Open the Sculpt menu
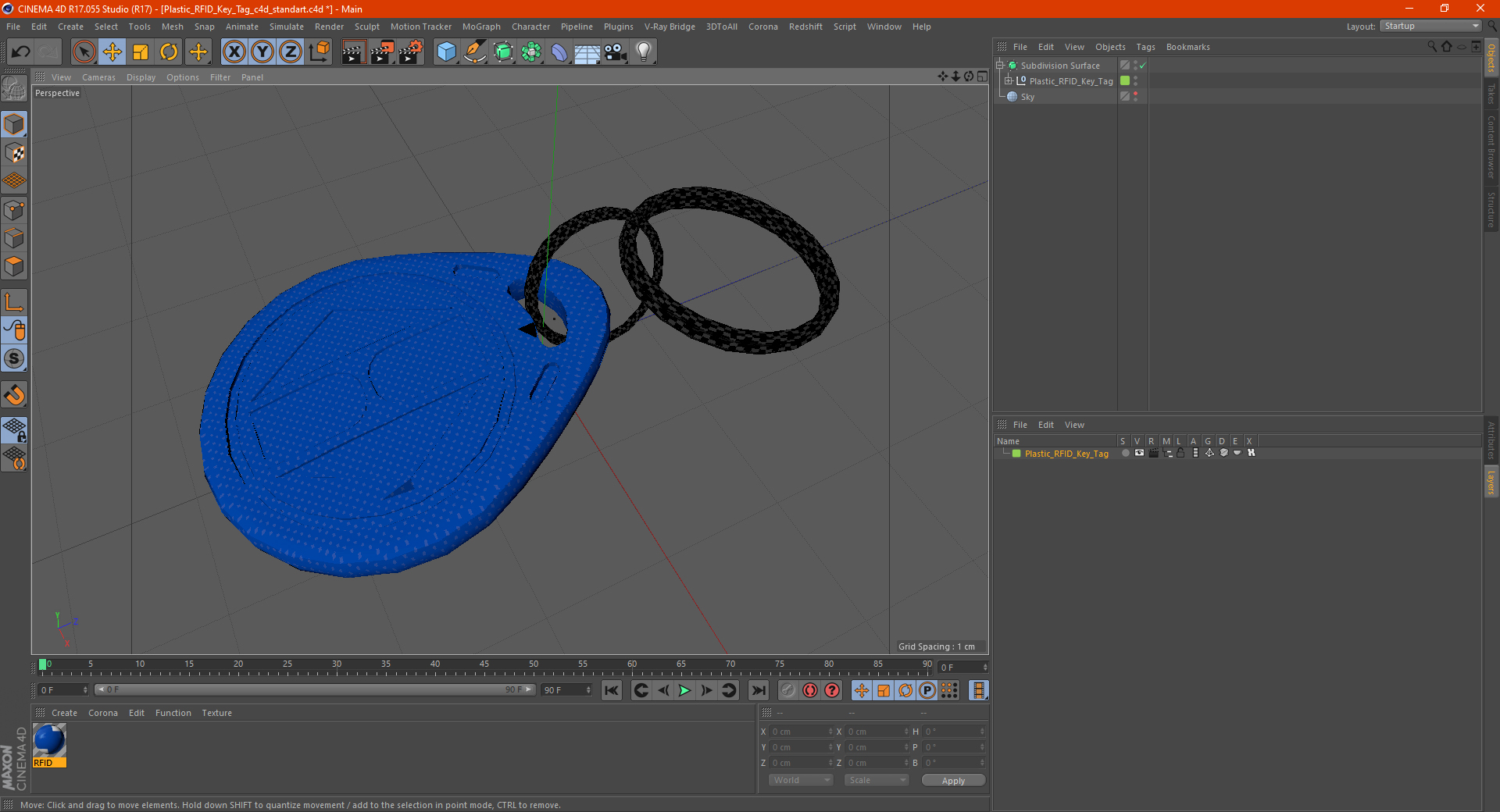Image resolution: width=1500 pixels, height=812 pixels. pos(366,27)
